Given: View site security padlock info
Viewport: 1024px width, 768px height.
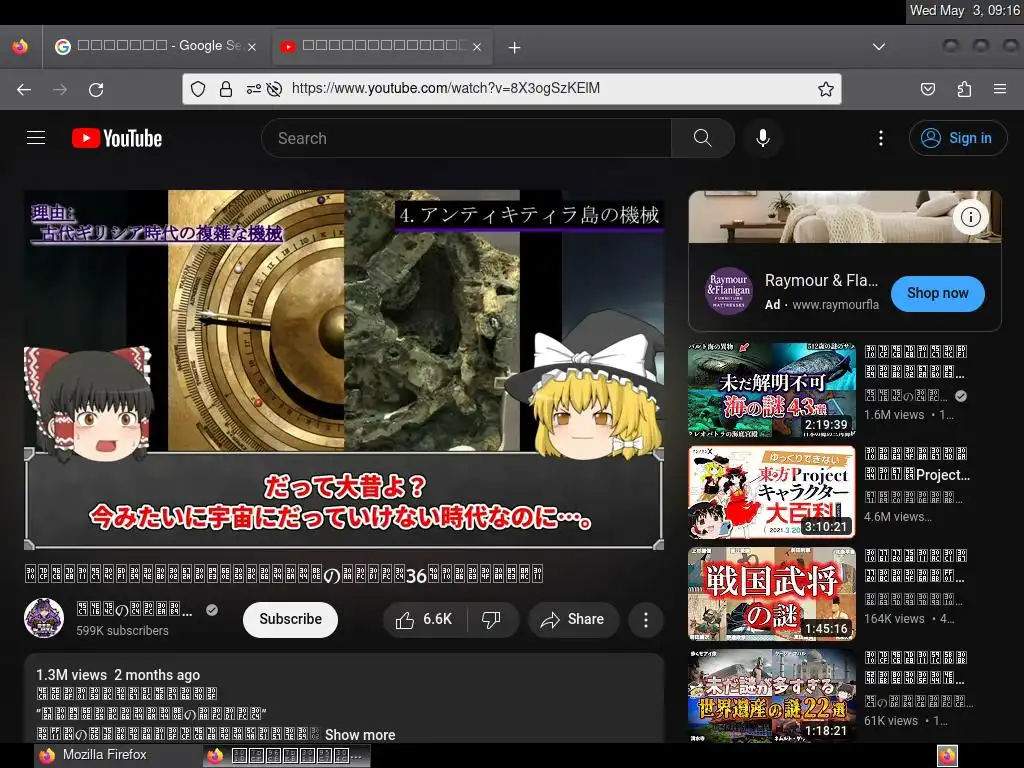Looking at the screenshot, I should pyautogui.click(x=226, y=89).
